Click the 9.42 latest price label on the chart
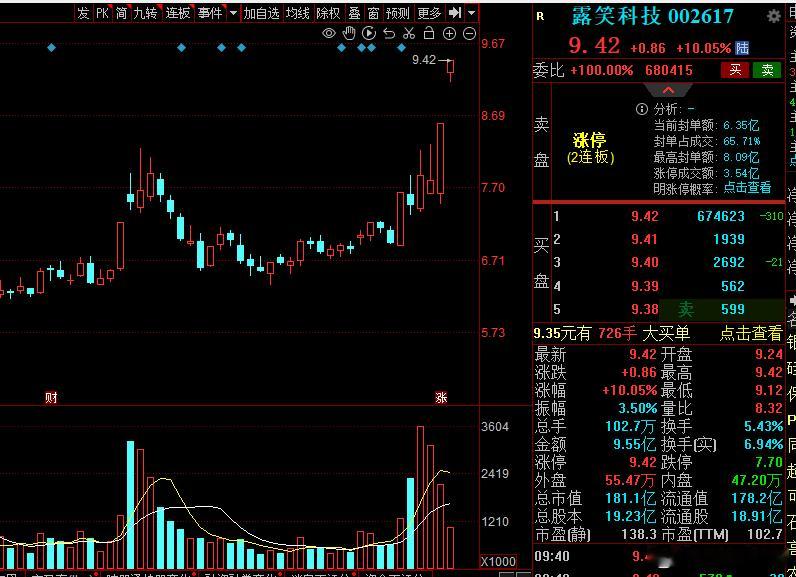This screenshot has width=796, height=577. coord(424,60)
